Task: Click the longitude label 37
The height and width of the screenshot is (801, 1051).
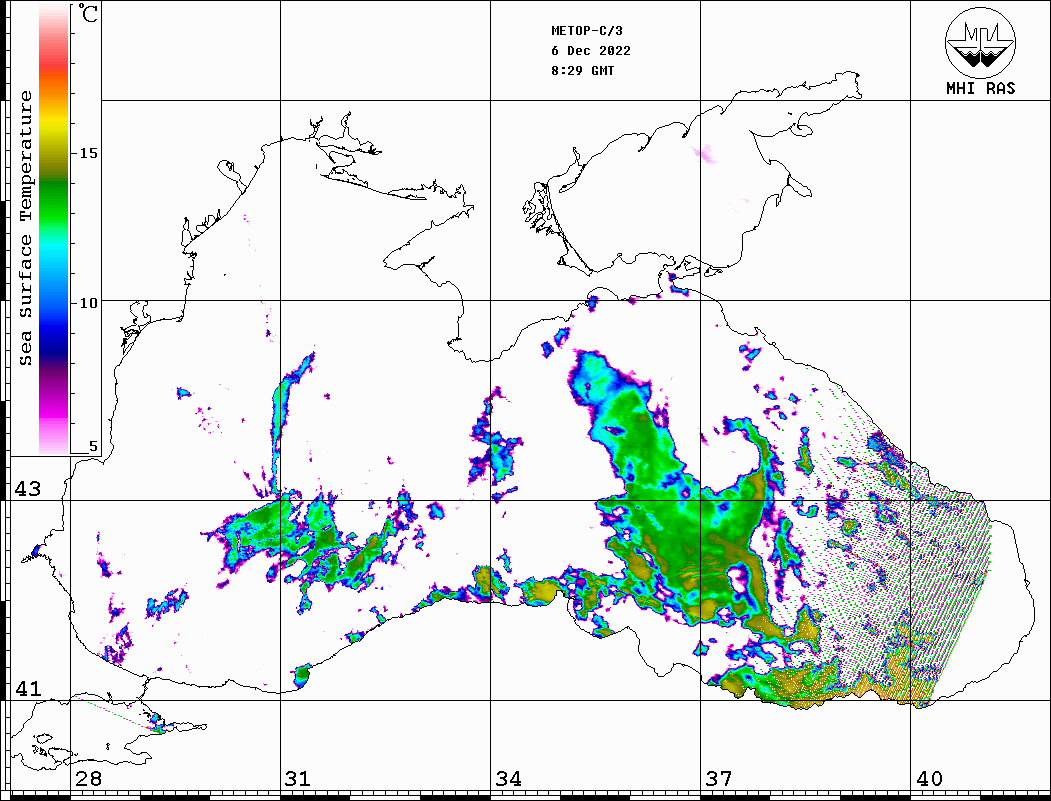Action: [x=719, y=779]
